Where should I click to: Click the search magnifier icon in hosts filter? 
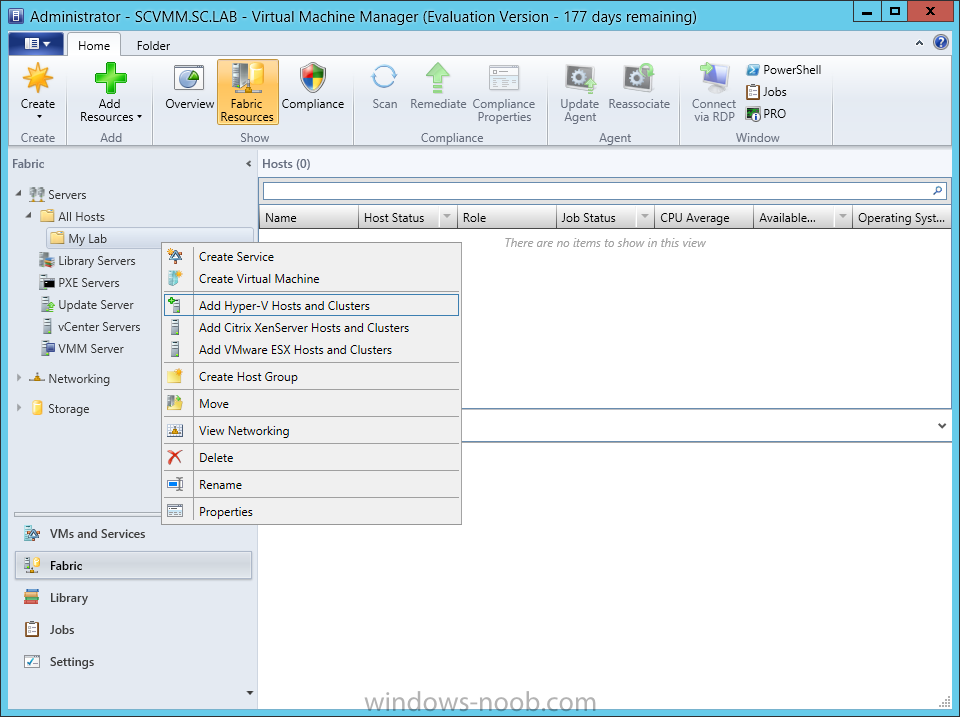[x=937, y=190]
